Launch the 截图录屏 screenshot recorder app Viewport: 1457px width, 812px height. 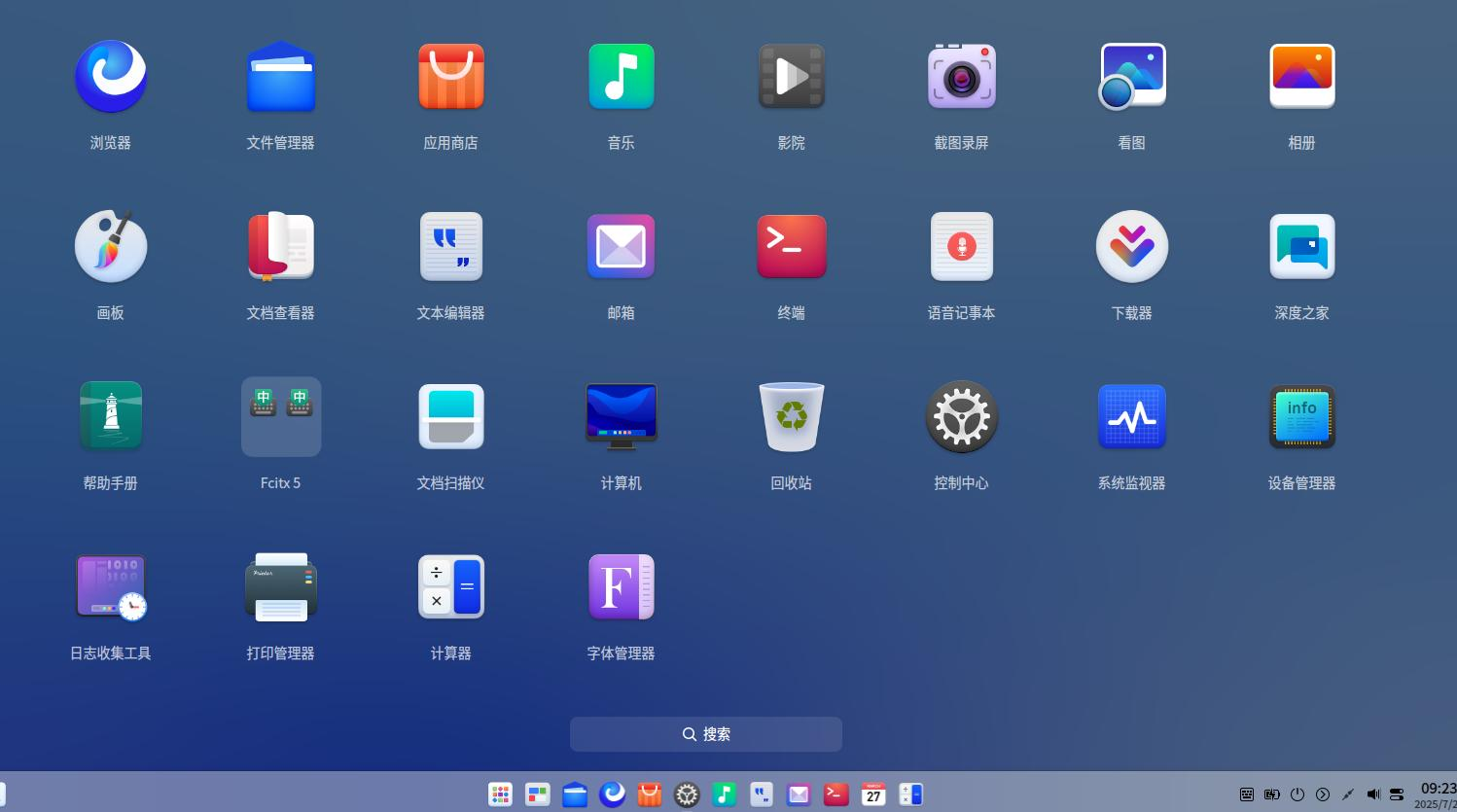(x=962, y=76)
